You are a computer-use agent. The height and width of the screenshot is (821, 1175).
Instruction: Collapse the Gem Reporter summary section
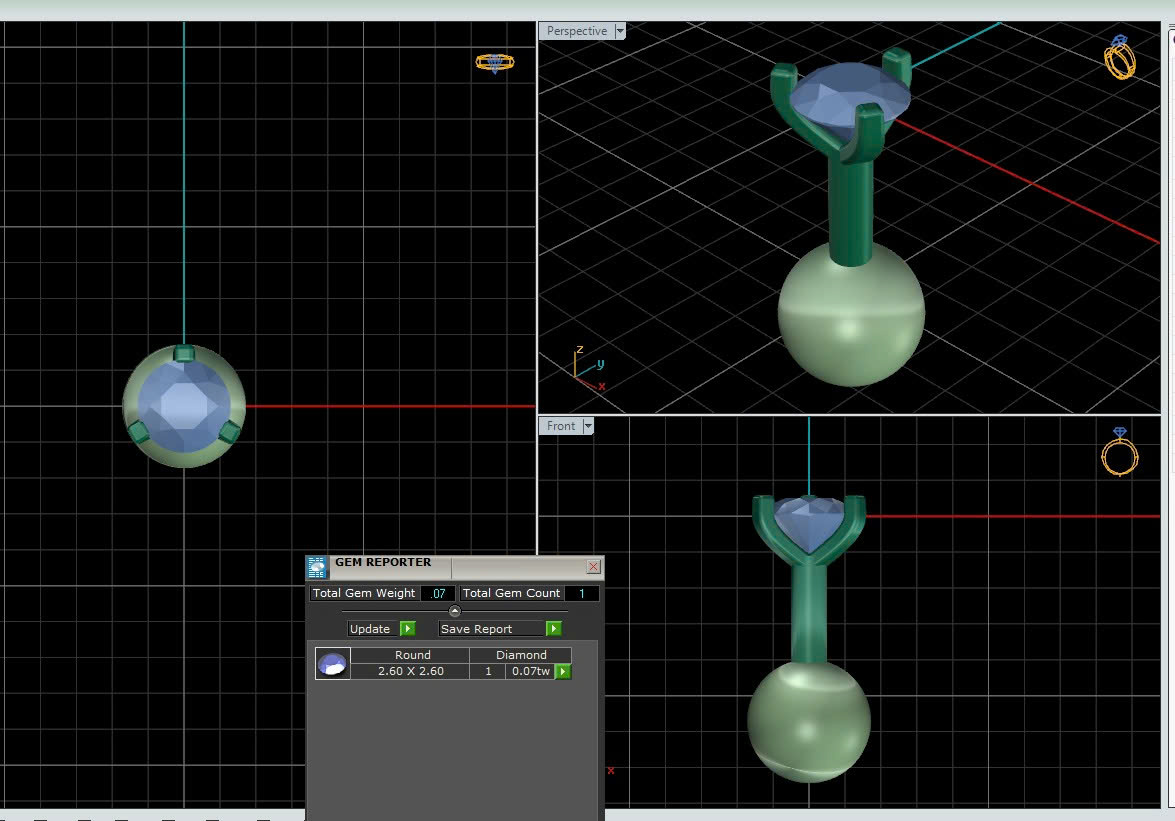pos(455,611)
